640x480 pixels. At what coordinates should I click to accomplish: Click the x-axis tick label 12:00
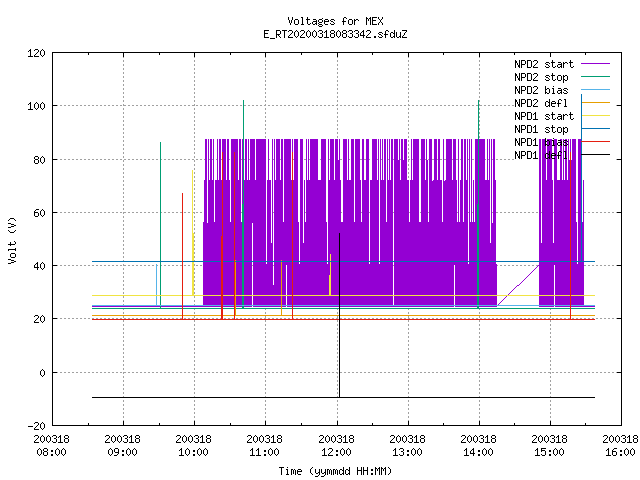pos(336,452)
